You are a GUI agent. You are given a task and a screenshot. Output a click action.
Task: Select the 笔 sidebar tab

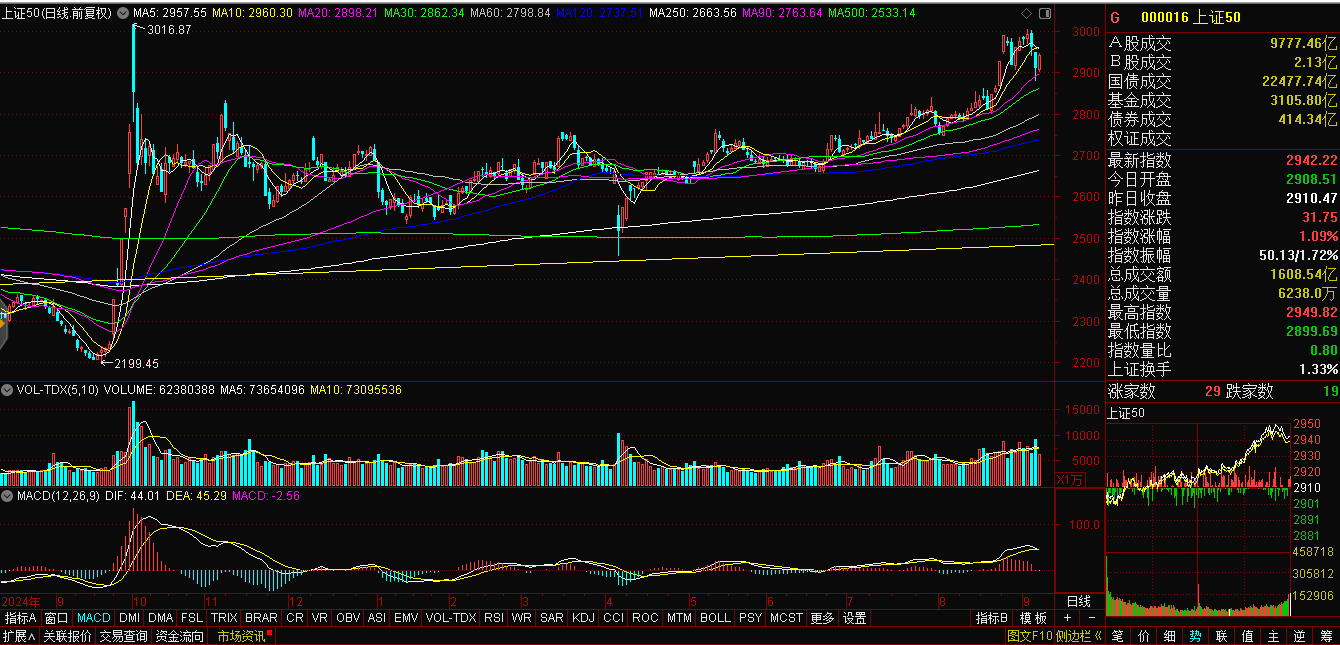coord(1118,636)
